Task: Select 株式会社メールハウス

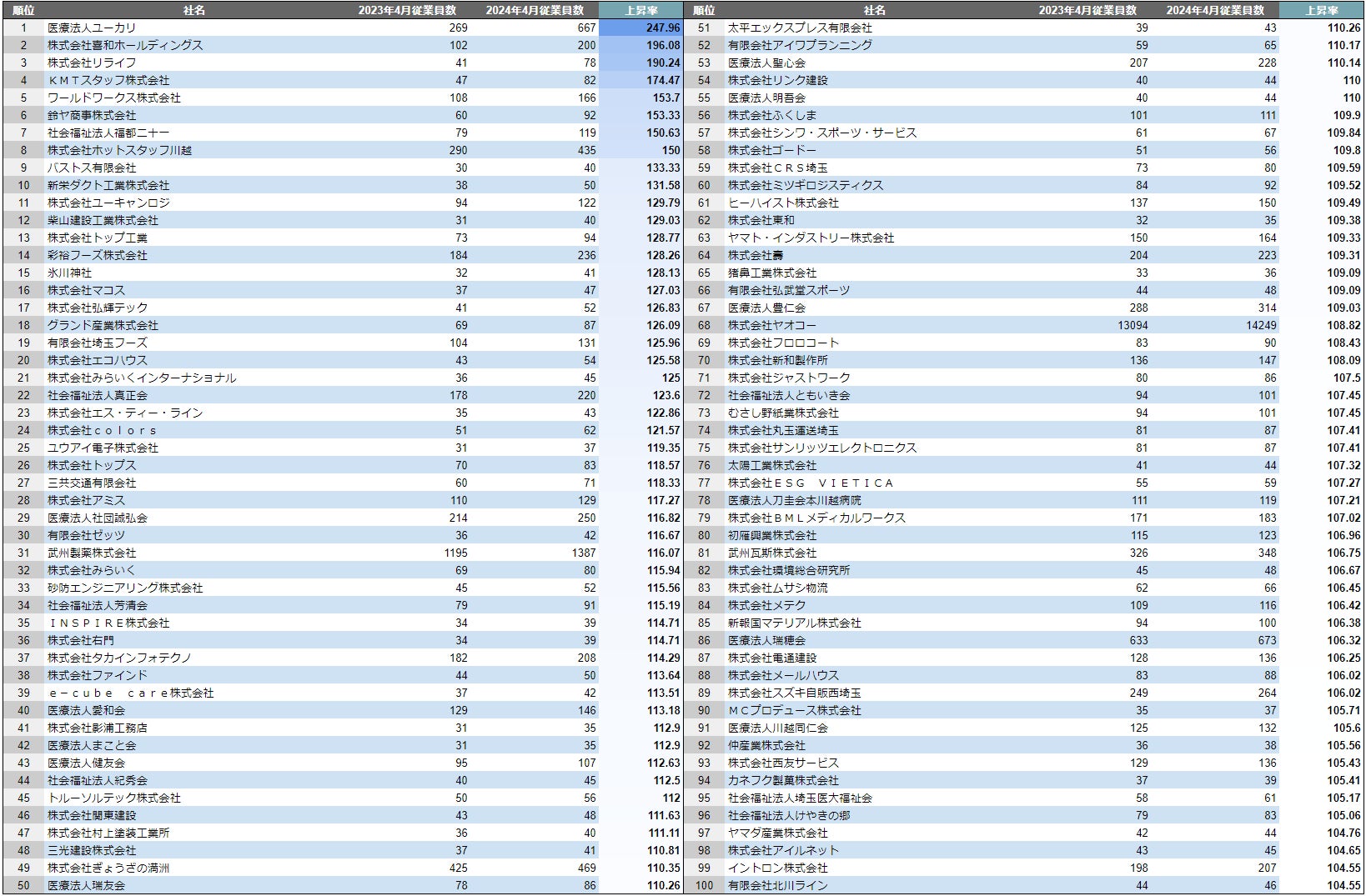Action: (x=783, y=675)
